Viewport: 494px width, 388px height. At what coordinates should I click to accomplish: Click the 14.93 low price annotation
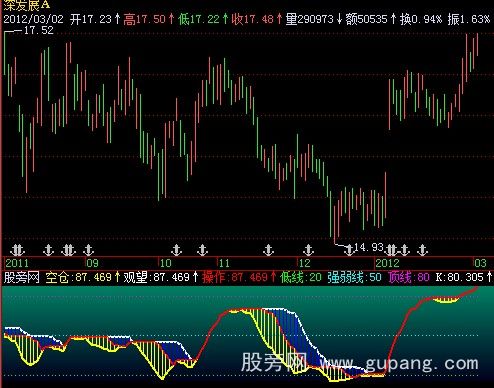point(369,247)
